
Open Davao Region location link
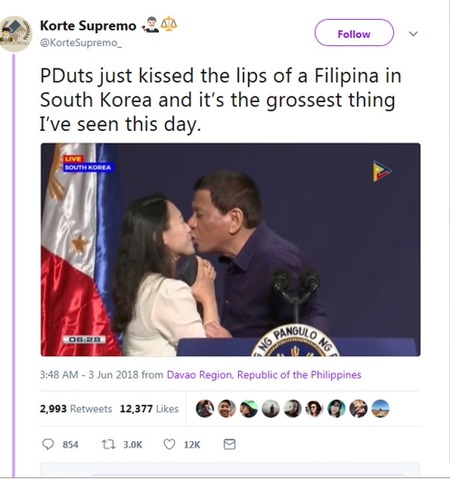click(264, 375)
